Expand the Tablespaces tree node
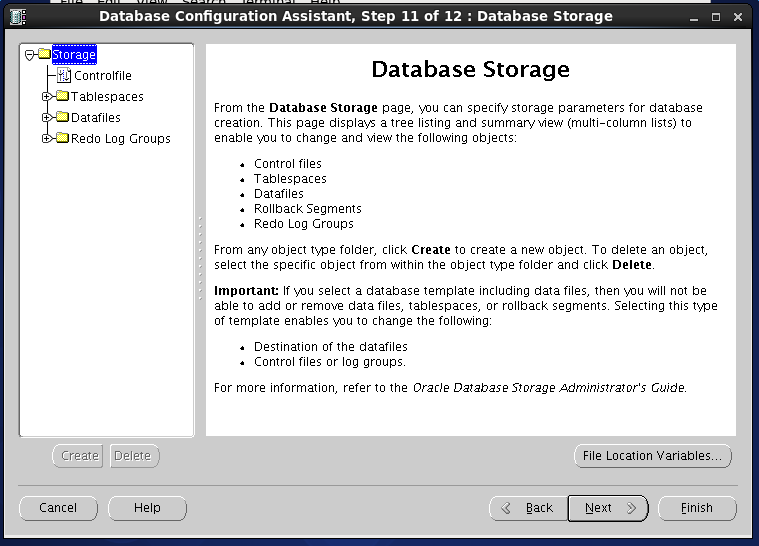 [x=46, y=97]
